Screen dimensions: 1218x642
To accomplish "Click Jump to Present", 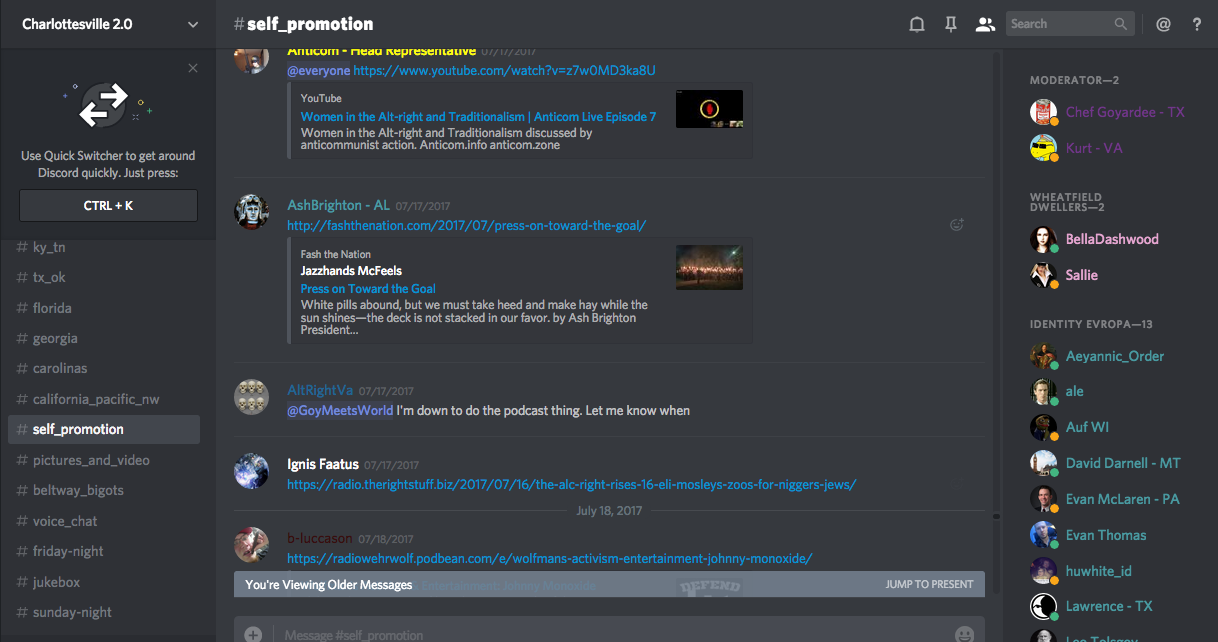I will point(929,584).
